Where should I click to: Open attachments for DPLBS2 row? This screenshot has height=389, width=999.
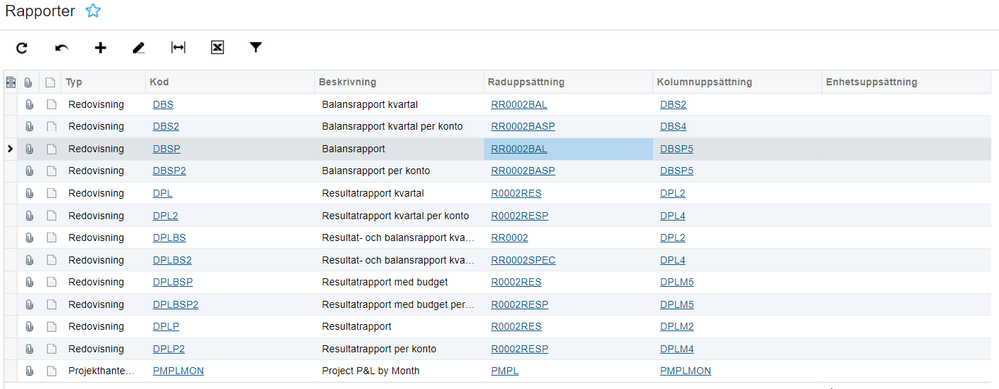pyautogui.click(x=29, y=260)
